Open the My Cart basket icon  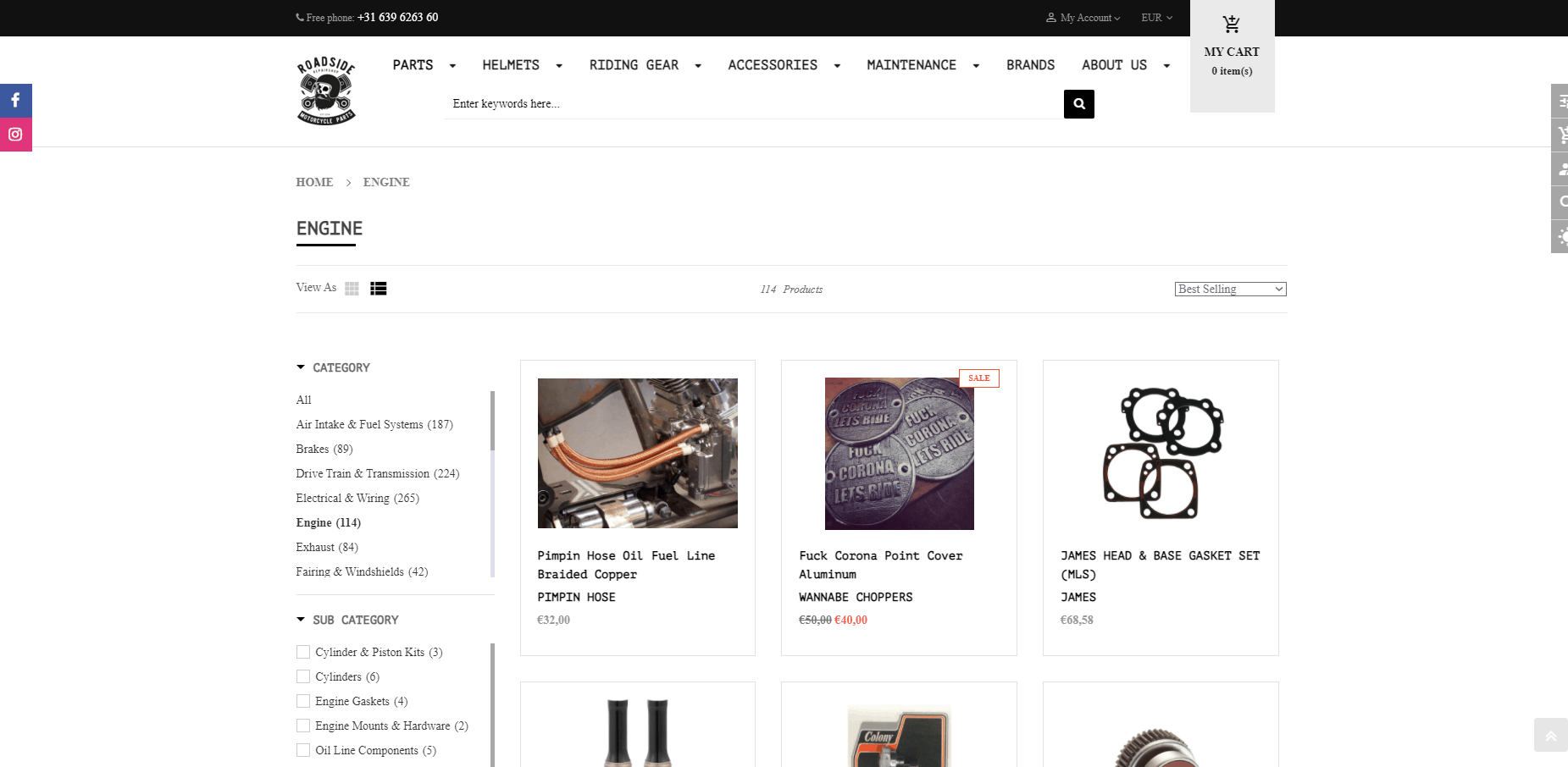pos(1232,25)
